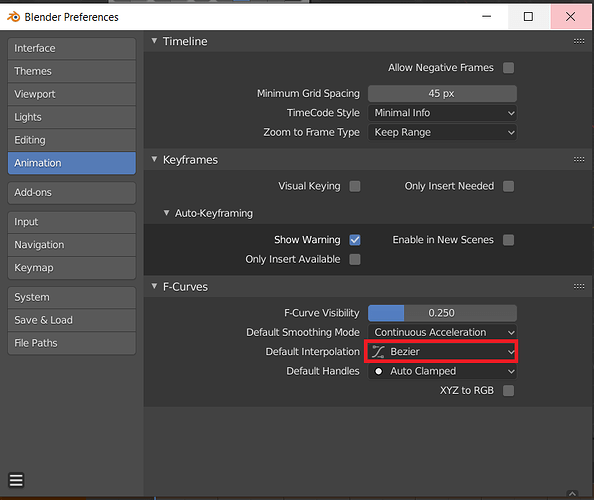594x500 pixels.
Task: Toggle Only Insert Needed checkbox
Action: click(x=508, y=186)
